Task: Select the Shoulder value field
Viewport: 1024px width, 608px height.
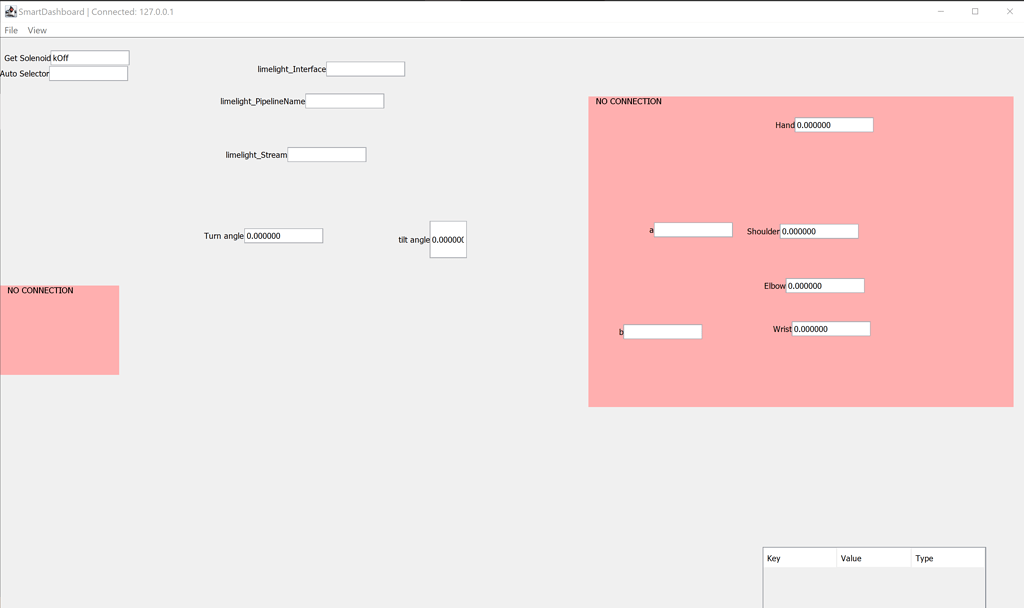Action: [x=818, y=231]
